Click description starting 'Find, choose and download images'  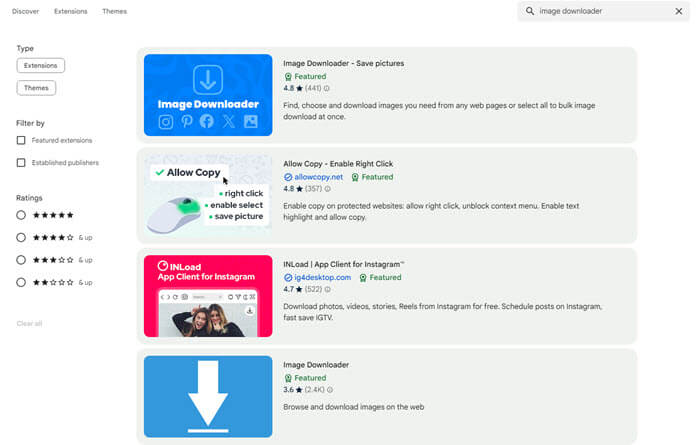pyautogui.click(x=439, y=111)
